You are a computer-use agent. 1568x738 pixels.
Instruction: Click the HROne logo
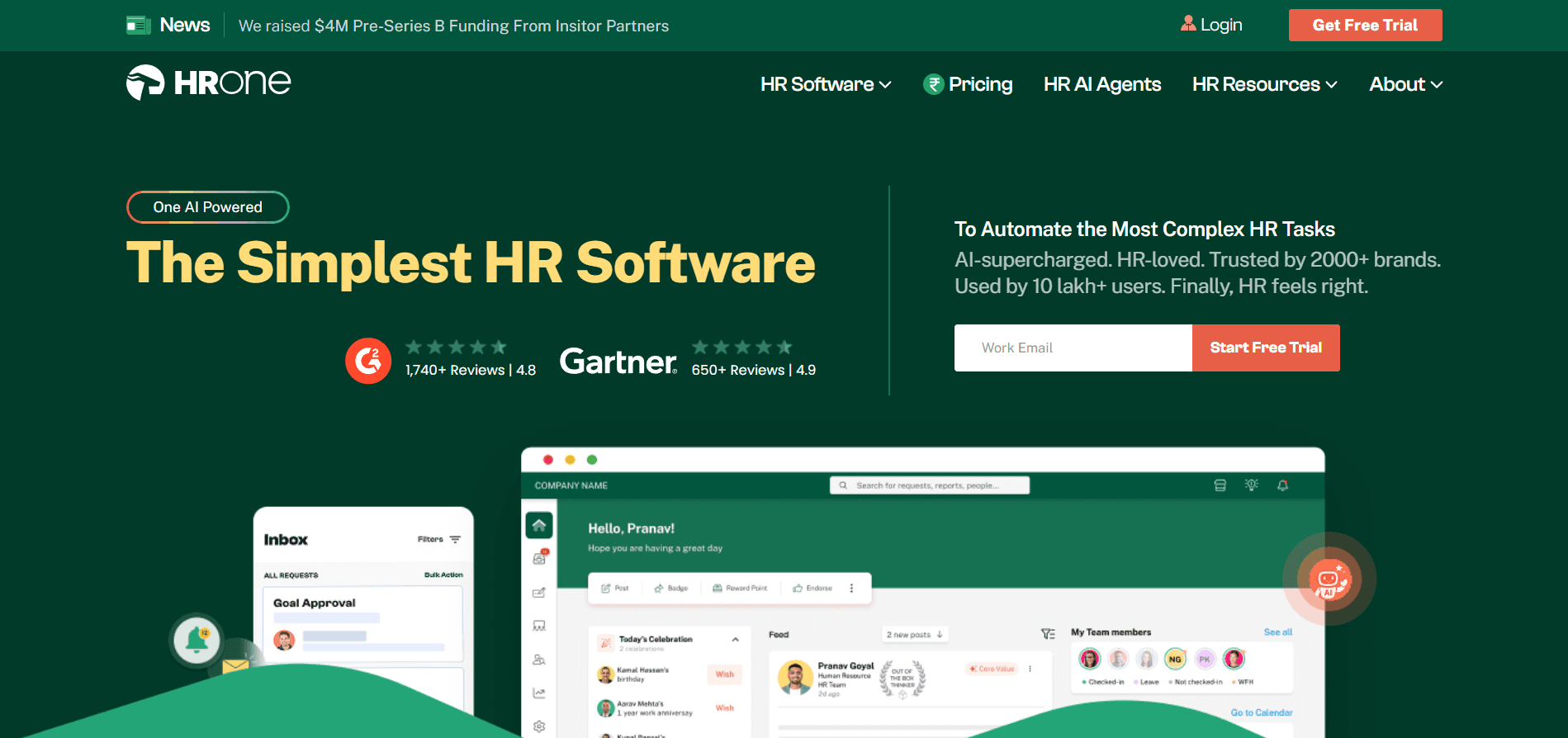point(208,83)
